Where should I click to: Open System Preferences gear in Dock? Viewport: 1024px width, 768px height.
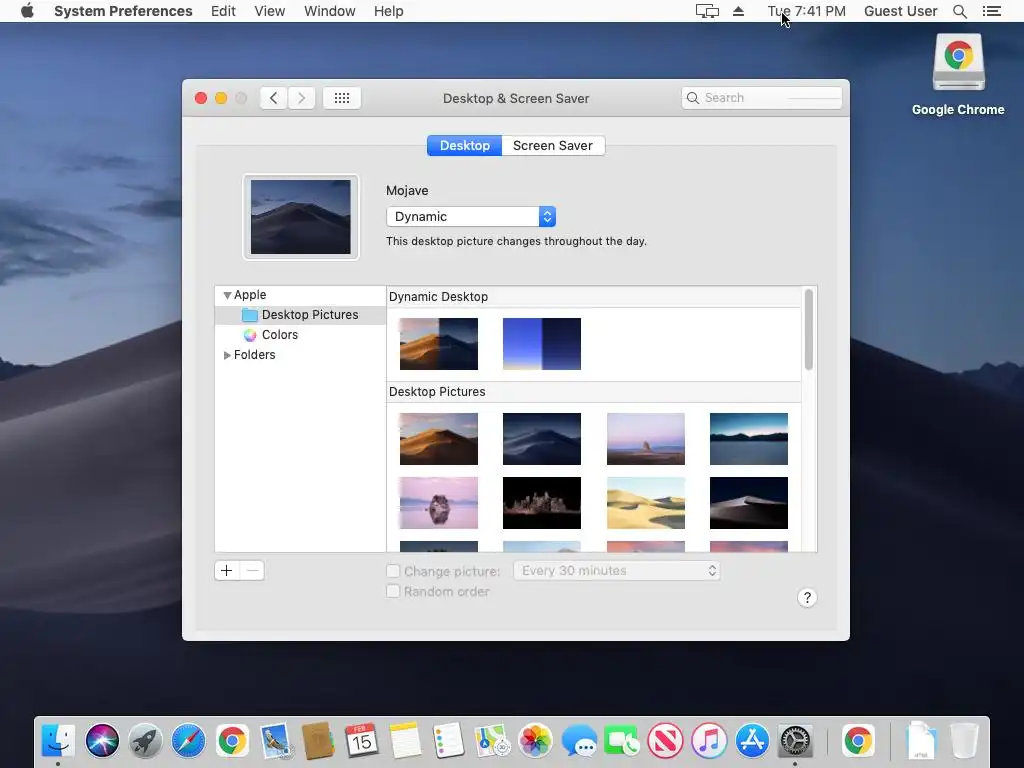click(795, 741)
